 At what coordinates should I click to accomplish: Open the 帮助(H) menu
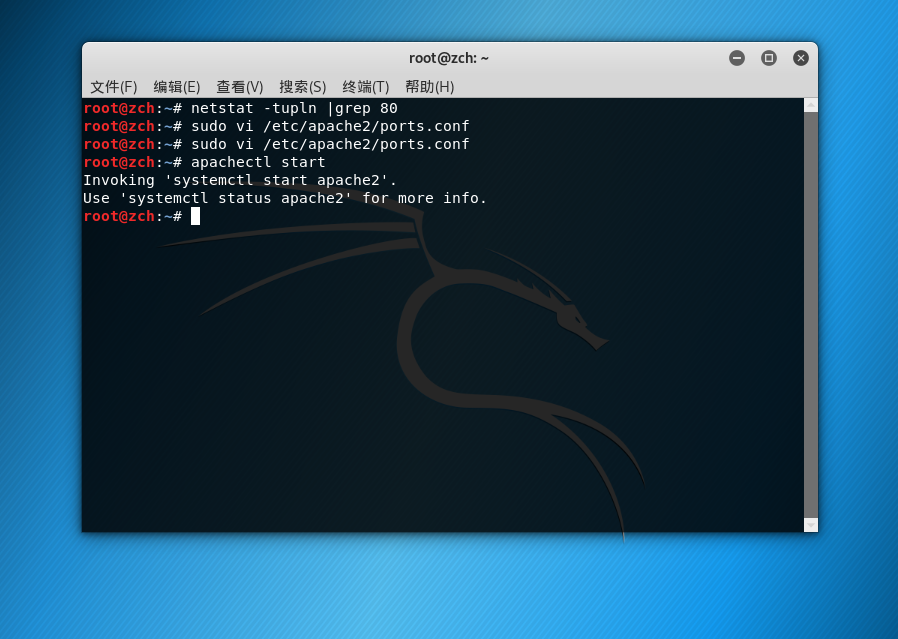coord(430,87)
